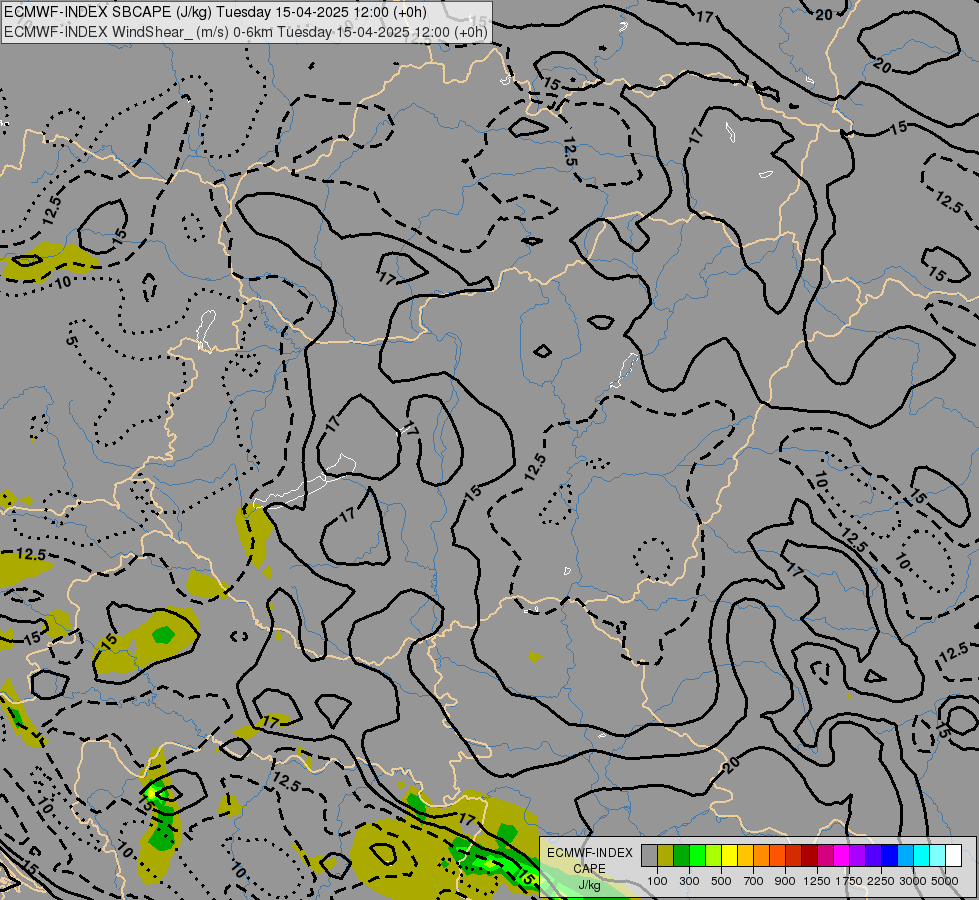This screenshot has height=900, width=979.
Task: Select the amber legend swatch
Action: pos(745,855)
